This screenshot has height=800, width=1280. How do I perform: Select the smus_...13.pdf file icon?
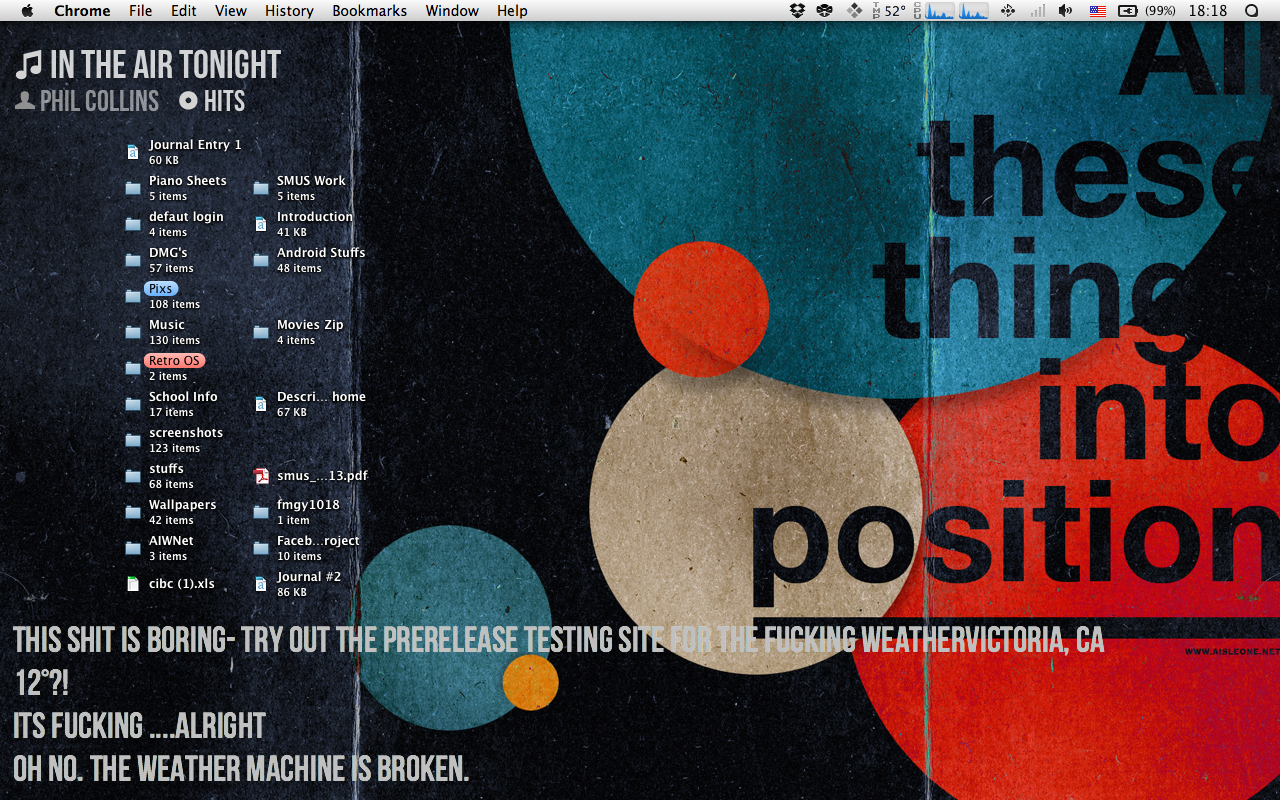[x=260, y=476]
